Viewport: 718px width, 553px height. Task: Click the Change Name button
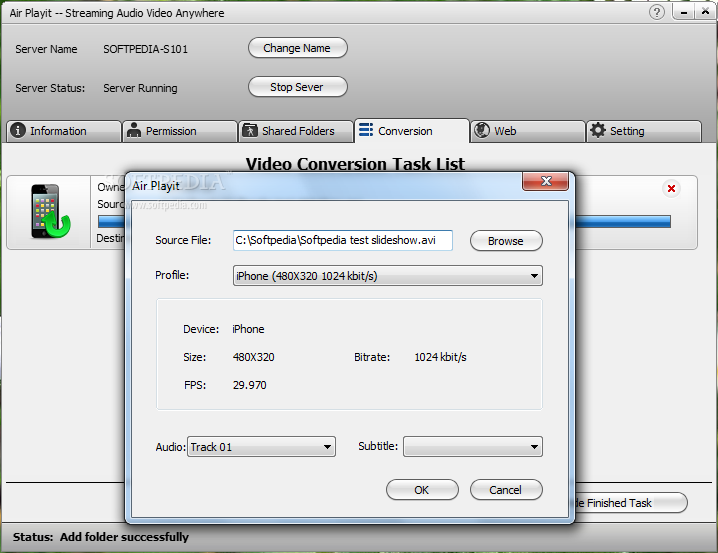coord(298,48)
